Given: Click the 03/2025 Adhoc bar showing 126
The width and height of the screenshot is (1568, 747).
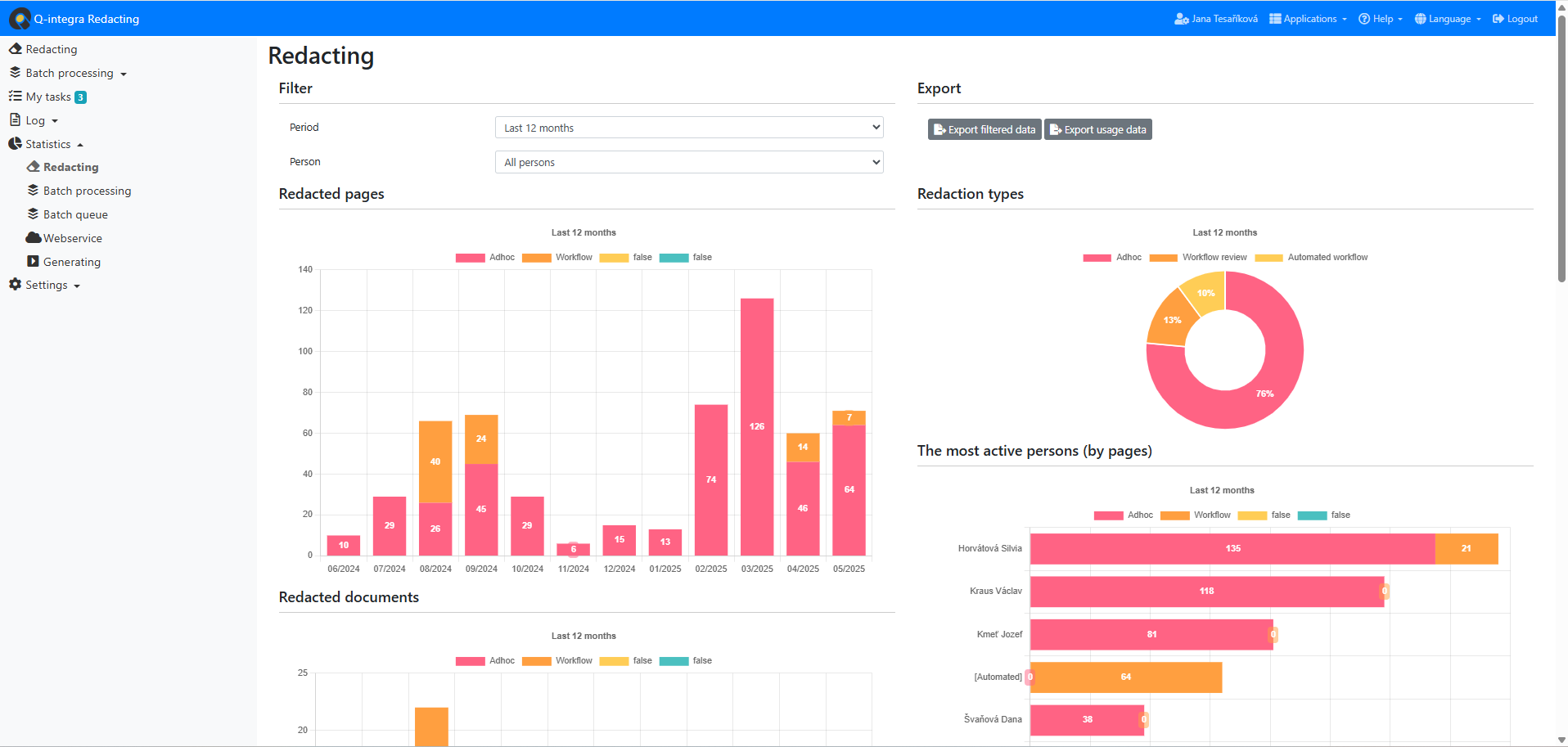Looking at the screenshot, I should click(x=757, y=426).
